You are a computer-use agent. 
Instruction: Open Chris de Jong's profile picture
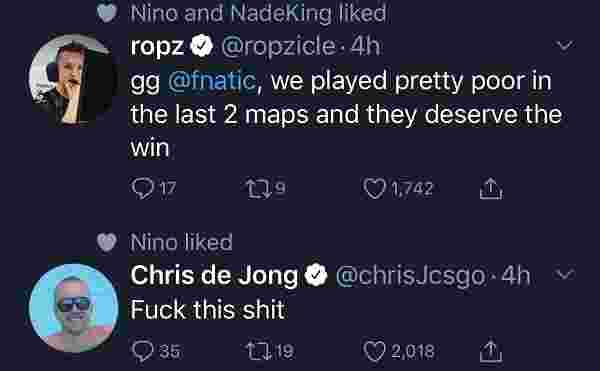(x=73, y=308)
